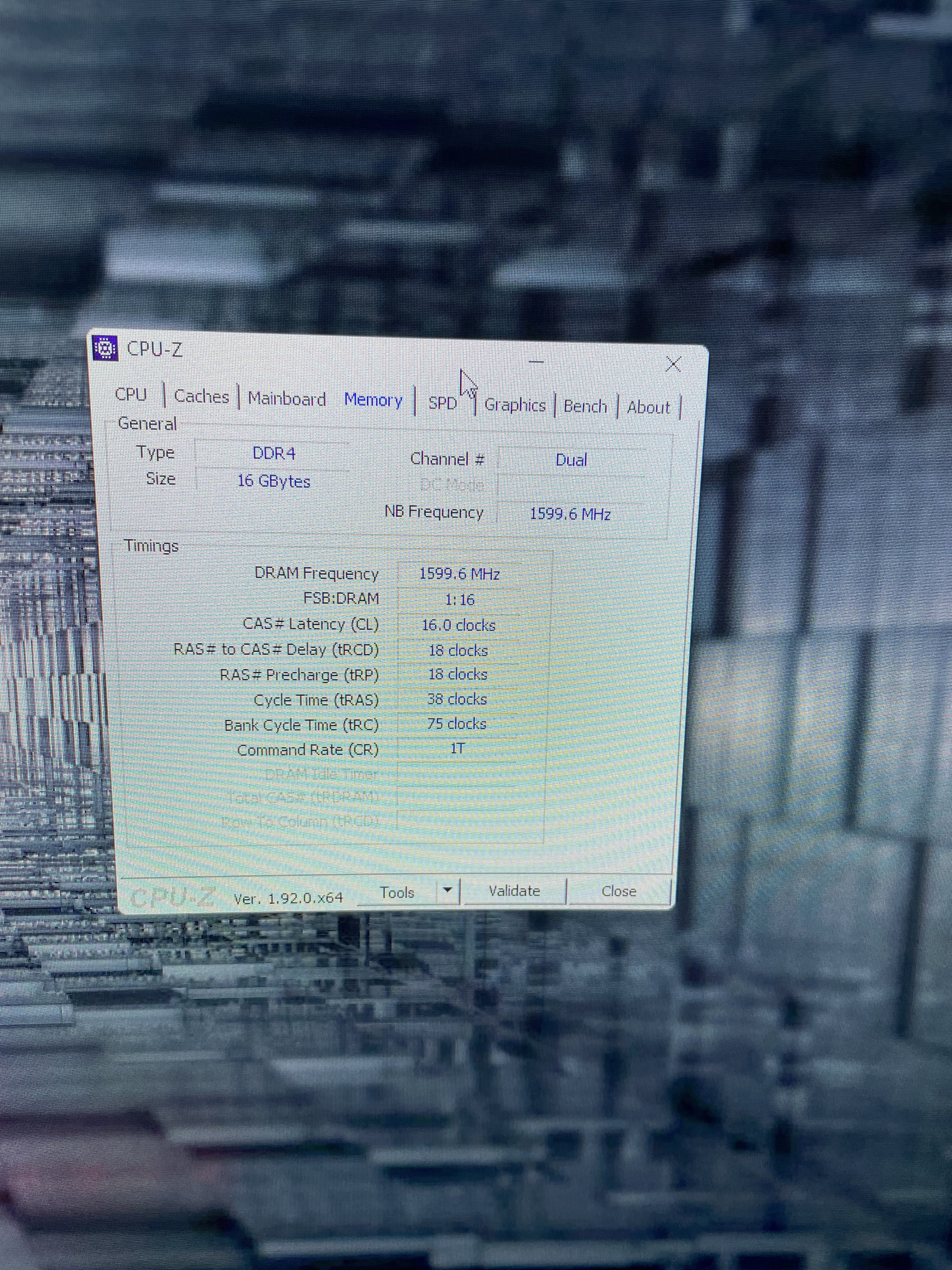Viewport: 952px width, 1270px height.
Task: Click the NB Frequency value box
Action: pos(570,513)
